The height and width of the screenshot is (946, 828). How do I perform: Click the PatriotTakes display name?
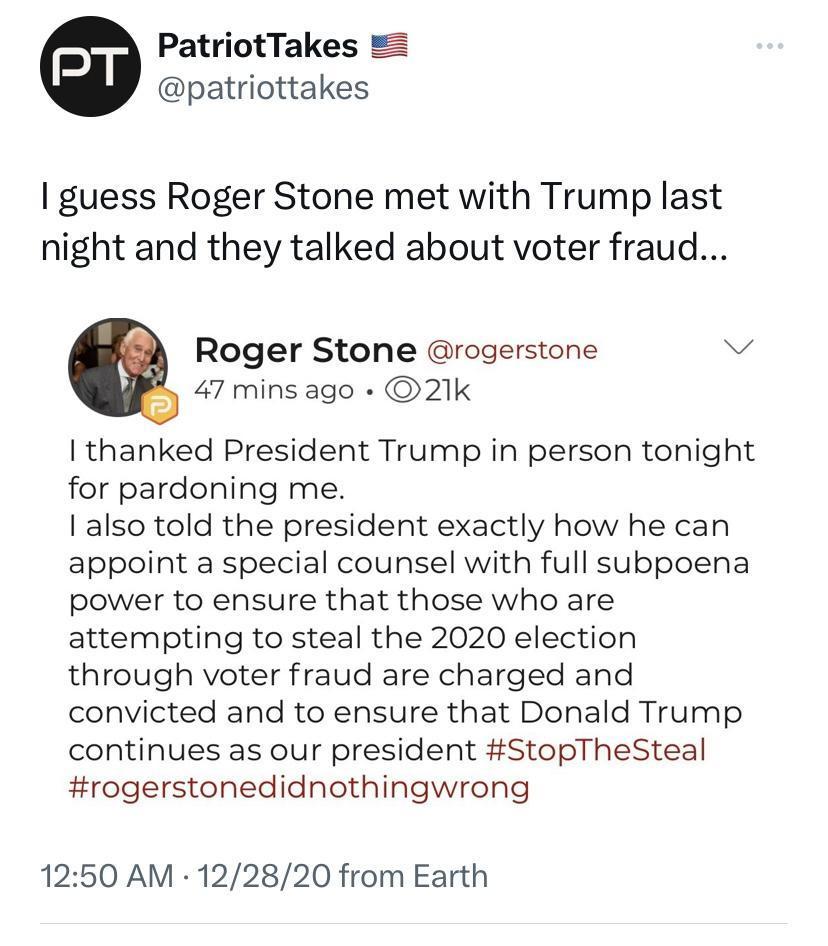[258, 46]
